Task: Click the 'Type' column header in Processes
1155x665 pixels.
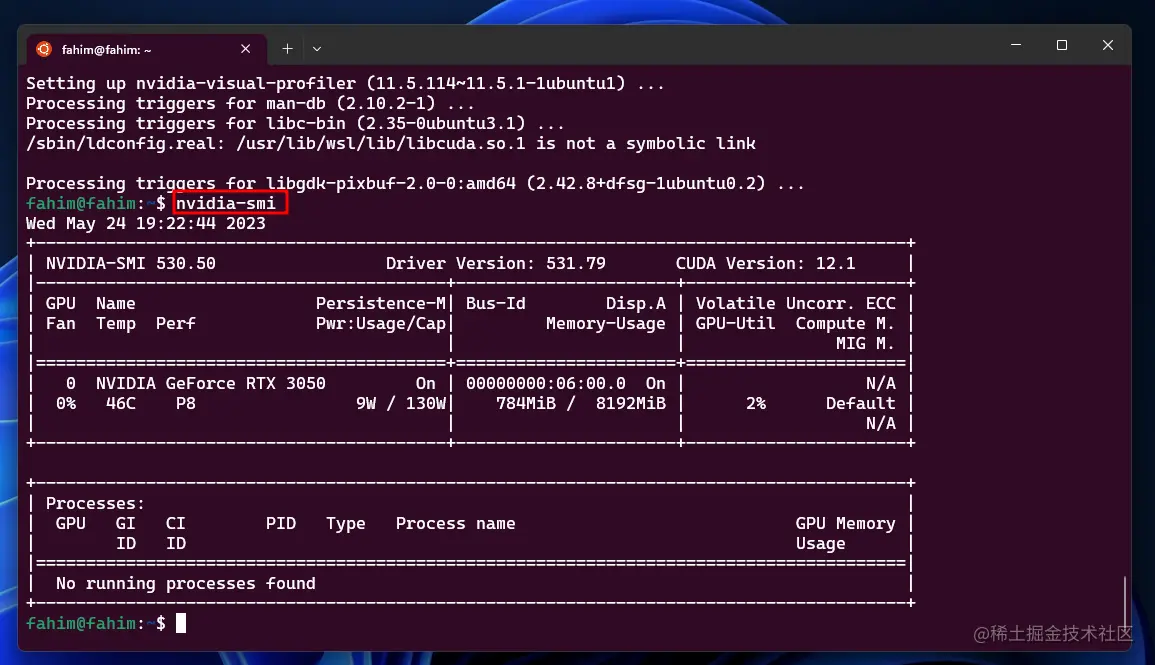Action: coord(345,523)
